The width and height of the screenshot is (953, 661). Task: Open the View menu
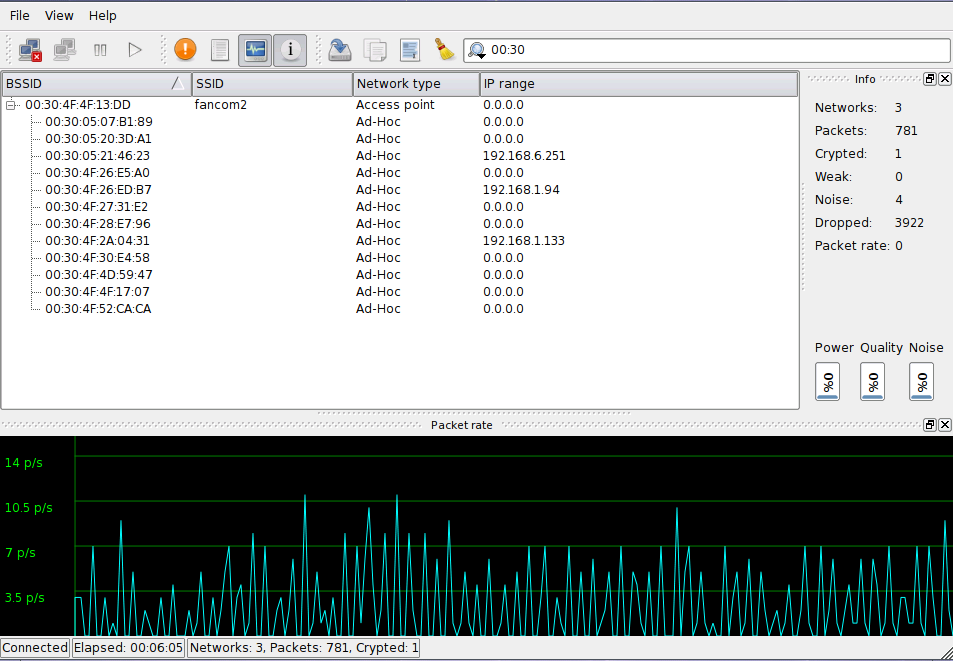pyautogui.click(x=59, y=16)
